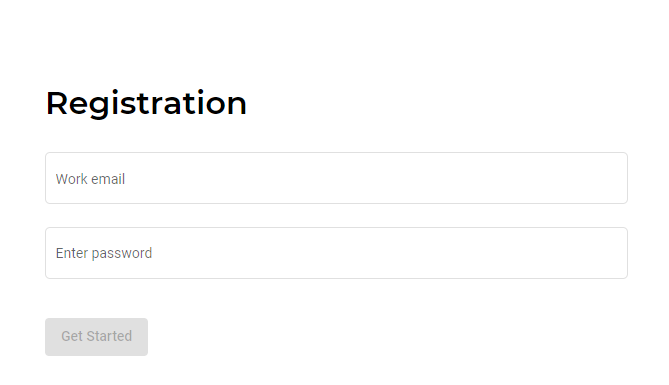The height and width of the screenshot is (385, 669).
Task: Focus the work email entry box
Action: 336,178
